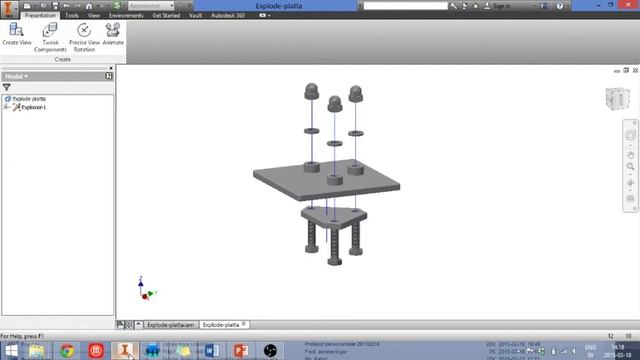Screen dimensions: 640x360
Task: Open the Environments ribbon tab
Action: pyautogui.click(x=126, y=16)
